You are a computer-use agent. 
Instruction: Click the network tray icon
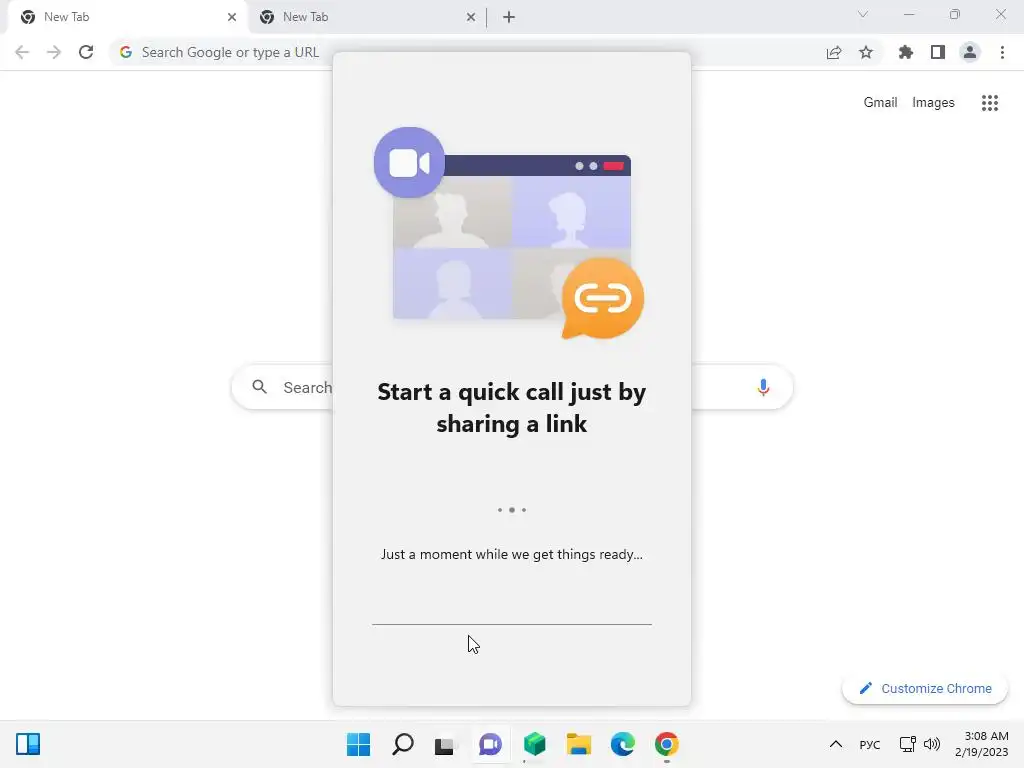pos(907,744)
